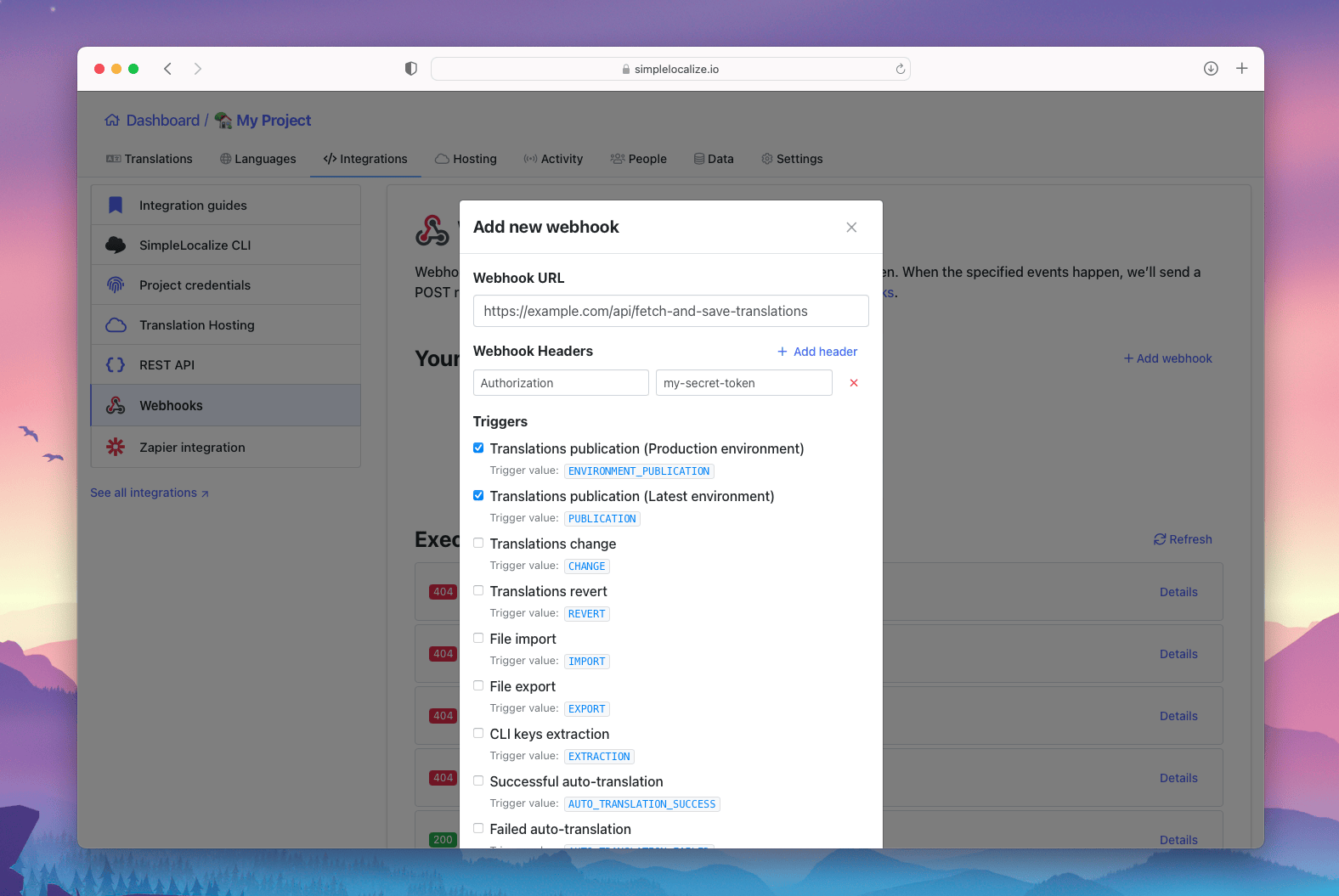
Task: Open See all integrations link
Action: tap(150, 493)
